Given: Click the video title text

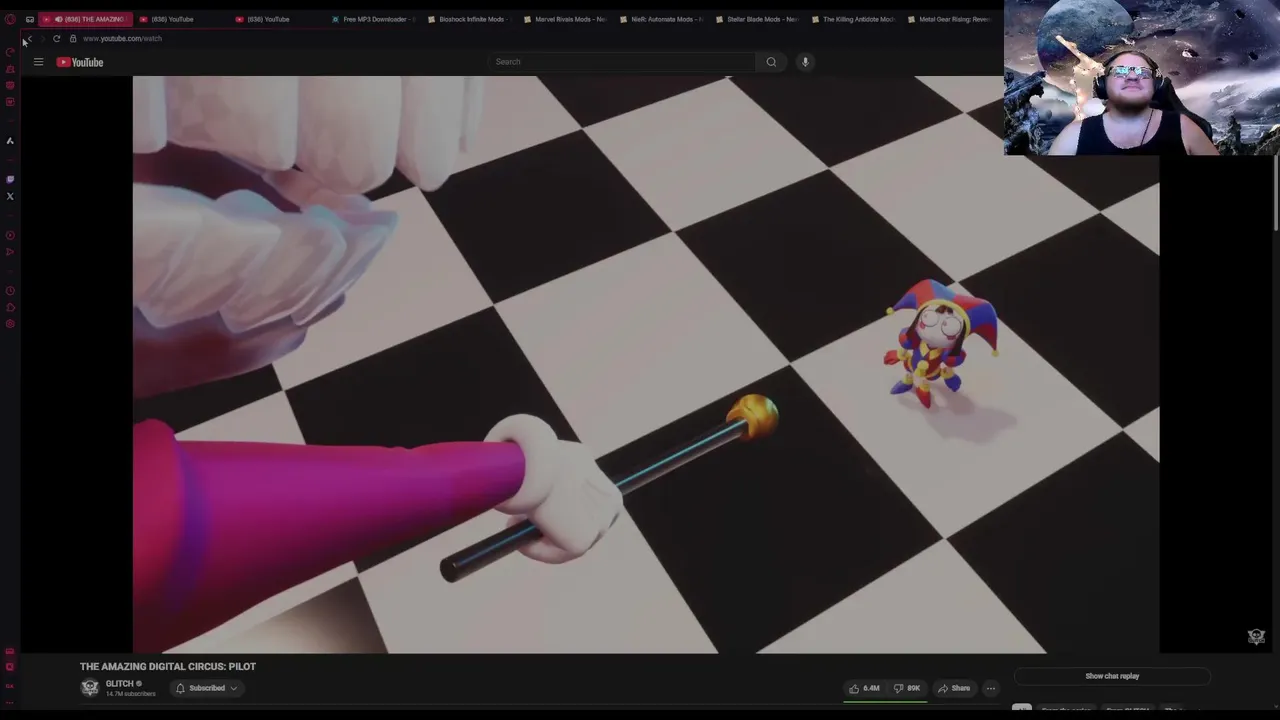Looking at the screenshot, I should click(x=168, y=666).
